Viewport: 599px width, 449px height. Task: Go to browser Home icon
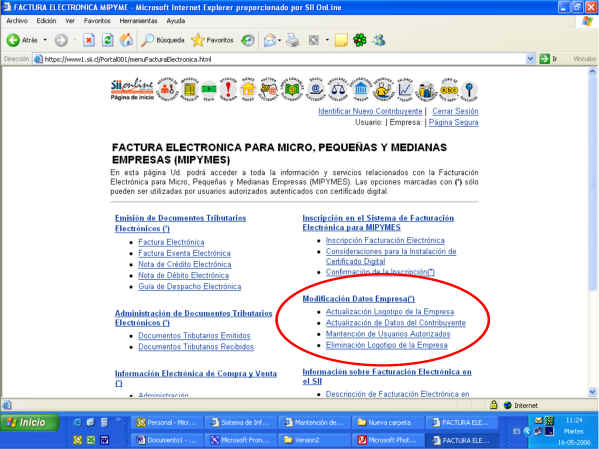126,40
